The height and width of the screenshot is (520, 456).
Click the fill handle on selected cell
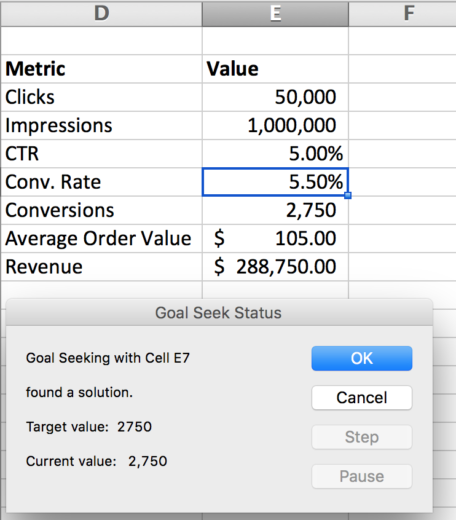348,196
